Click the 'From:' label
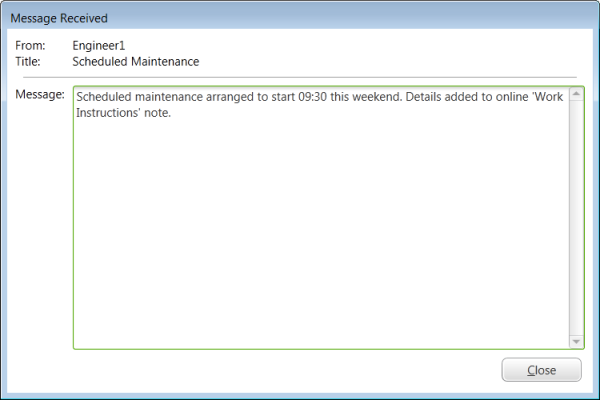This screenshot has width=600, height=400. pyautogui.click(x=31, y=46)
